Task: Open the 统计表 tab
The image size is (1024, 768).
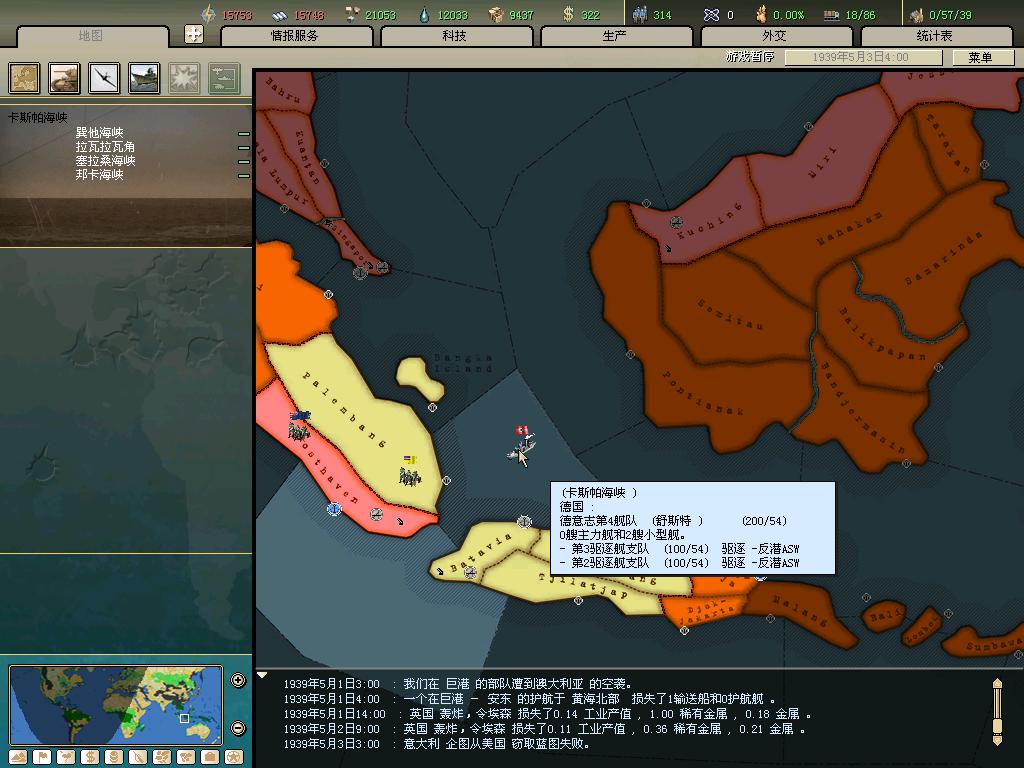Action: (x=935, y=37)
